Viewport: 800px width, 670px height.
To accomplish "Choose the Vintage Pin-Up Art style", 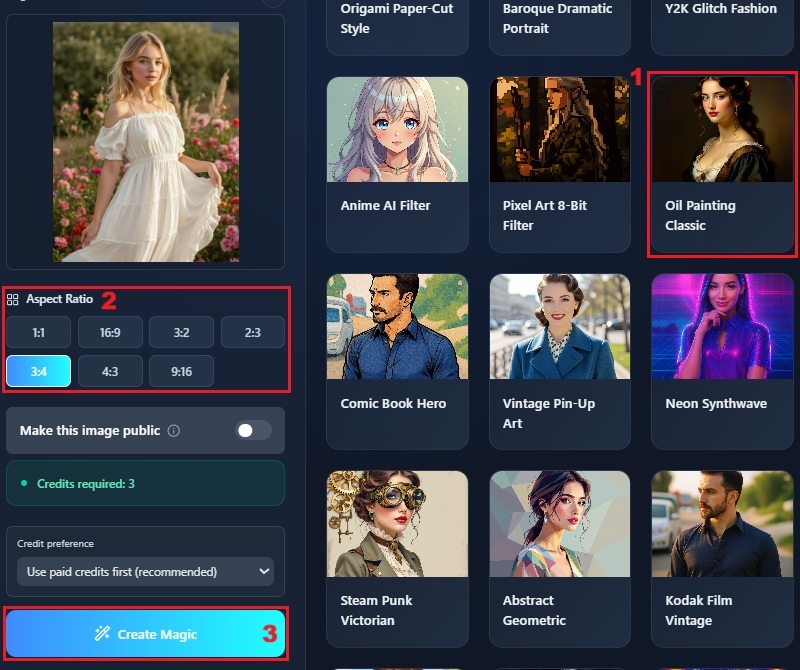I will (x=559, y=360).
